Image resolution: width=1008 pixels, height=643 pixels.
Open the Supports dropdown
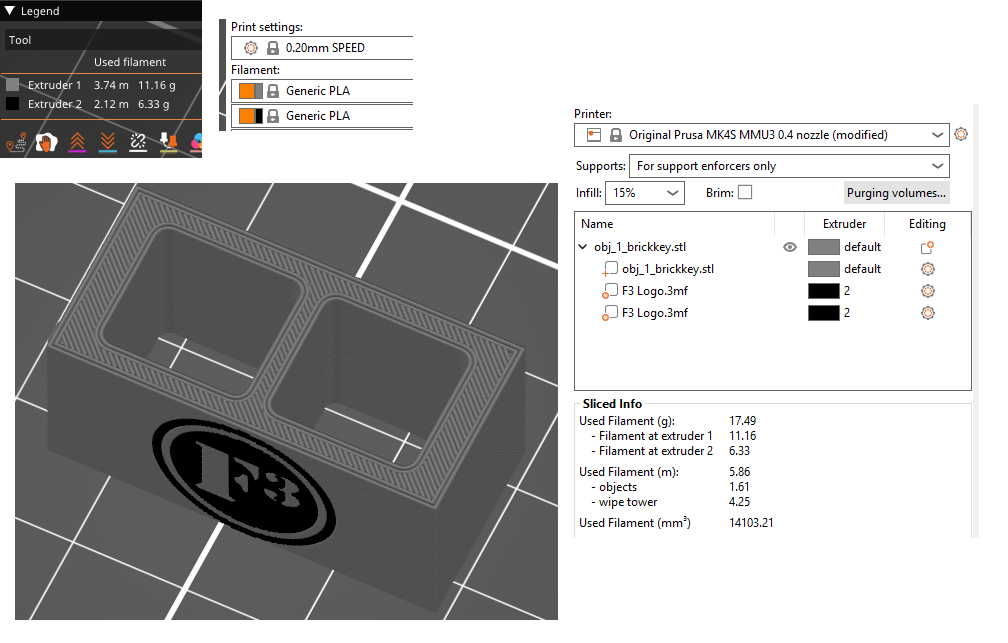coord(789,166)
